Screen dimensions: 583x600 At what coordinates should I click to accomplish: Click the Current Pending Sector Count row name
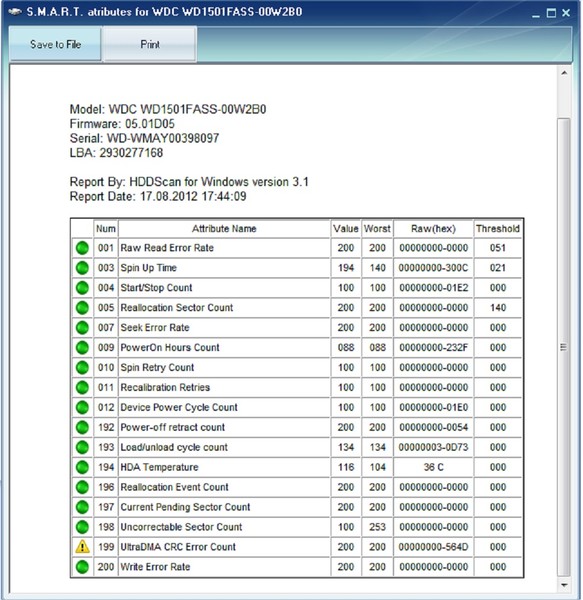[x=185, y=507]
